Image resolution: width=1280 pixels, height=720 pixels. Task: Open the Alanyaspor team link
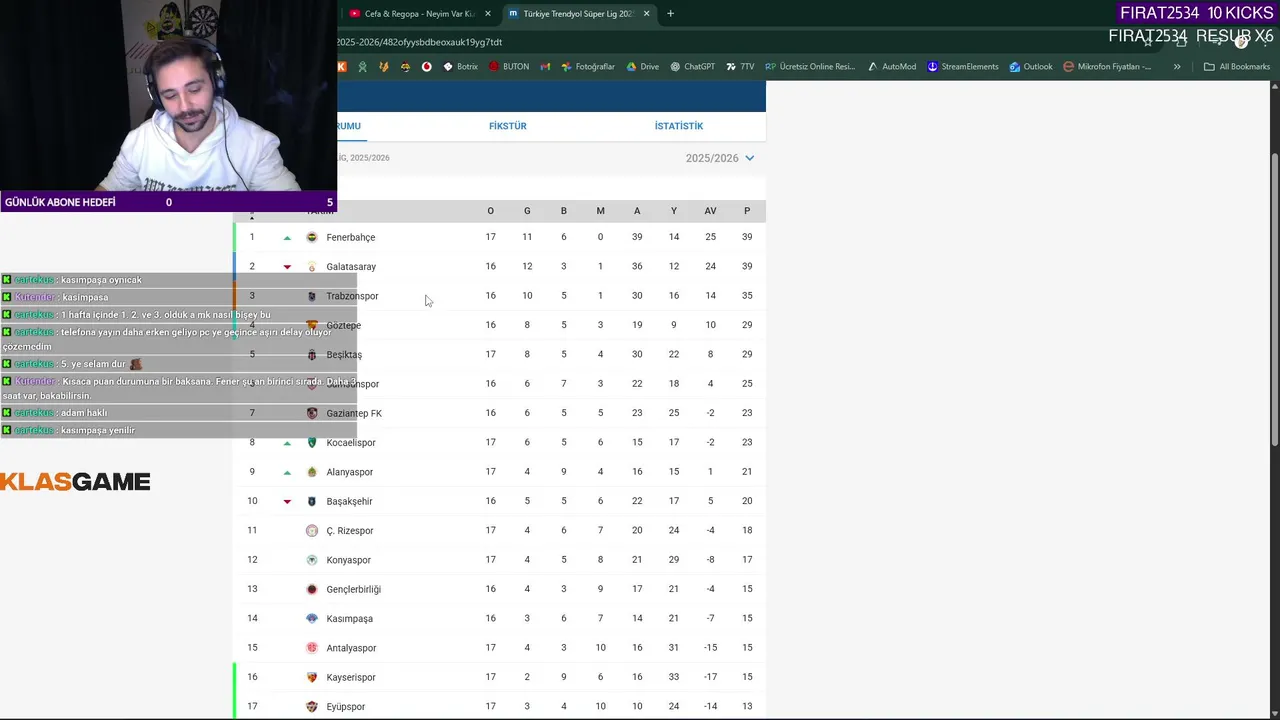[x=349, y=472]
